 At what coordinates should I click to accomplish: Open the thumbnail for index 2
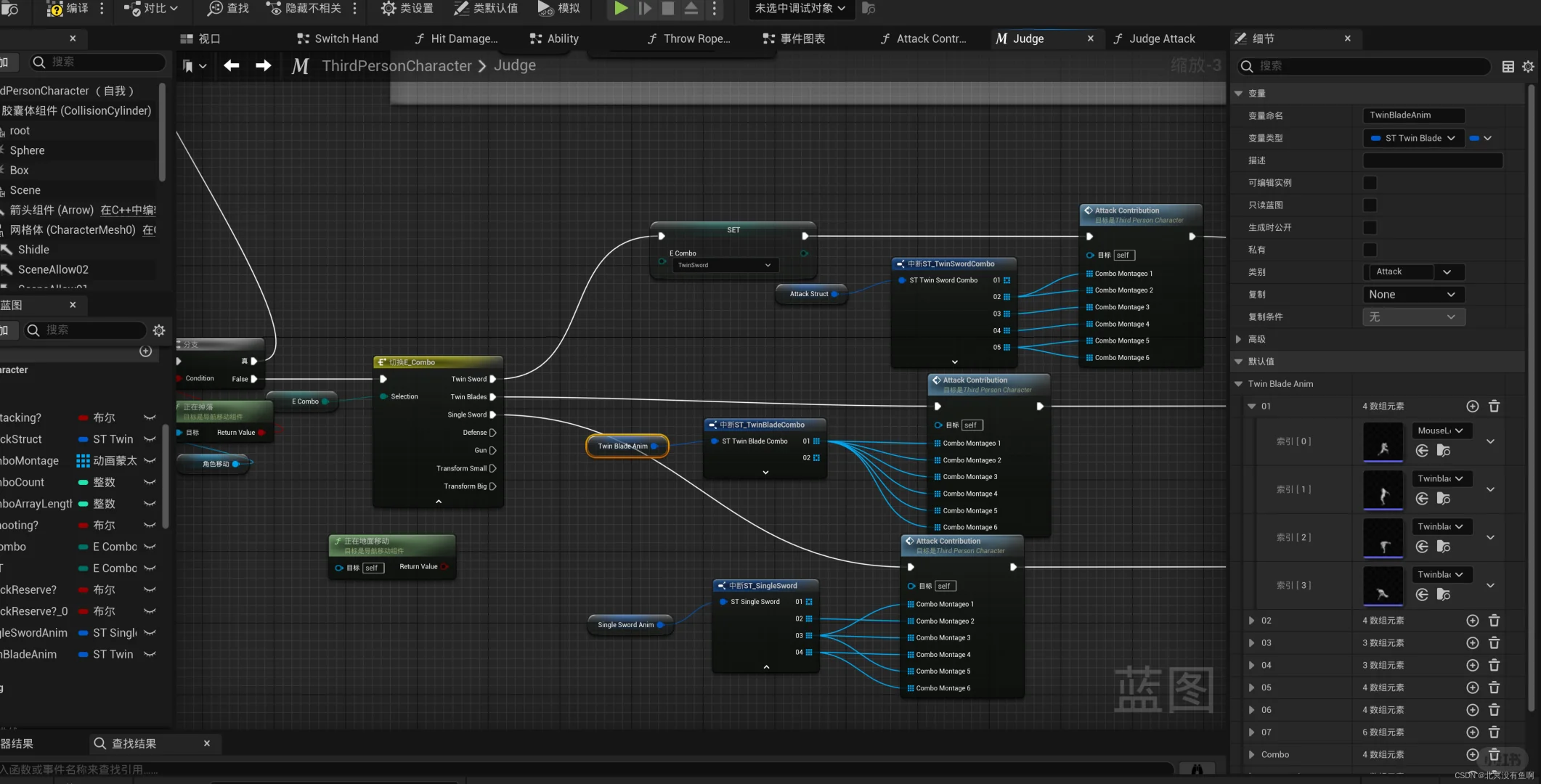click(1383, 538)
